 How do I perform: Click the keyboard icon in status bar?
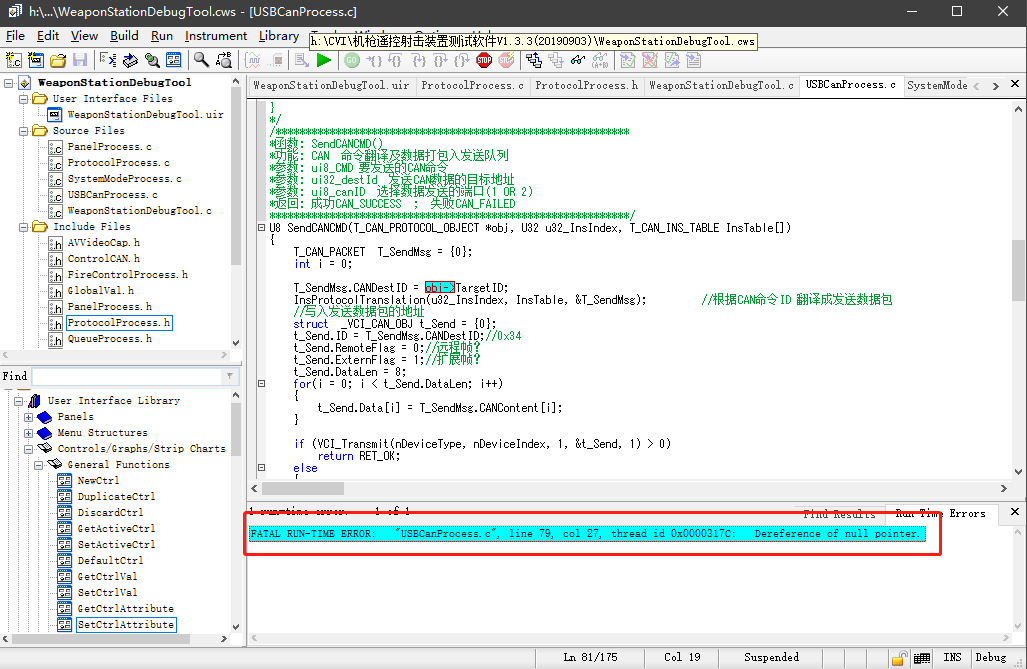(x=922, y=658)
